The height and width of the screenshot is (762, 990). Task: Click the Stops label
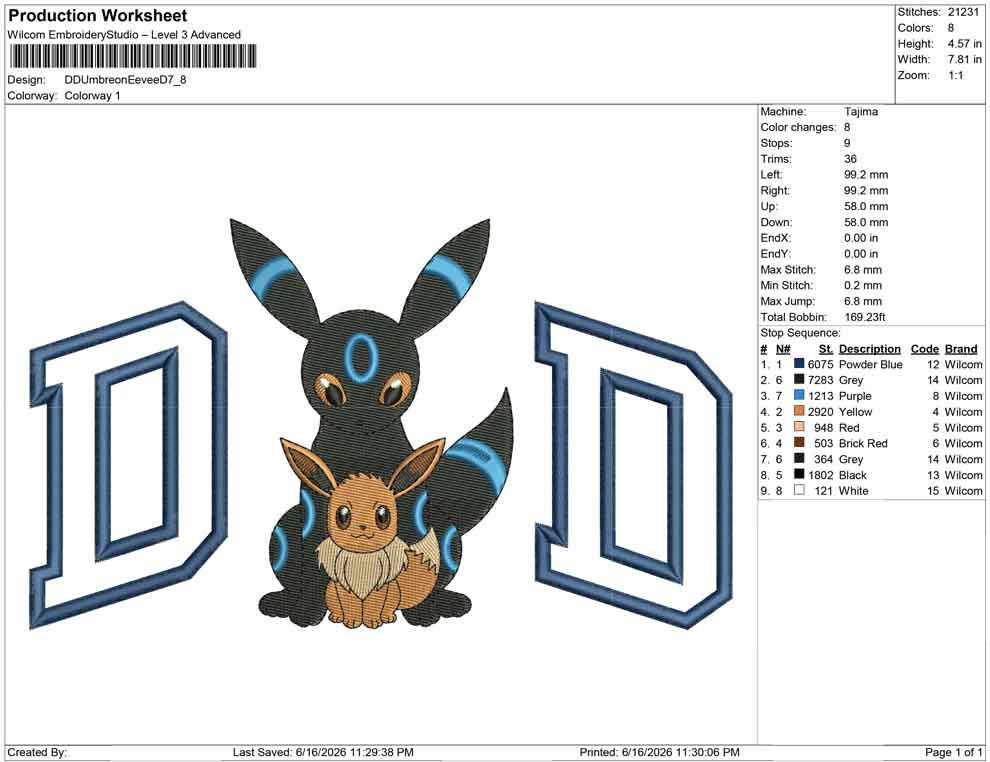click(x=776, y=143)
